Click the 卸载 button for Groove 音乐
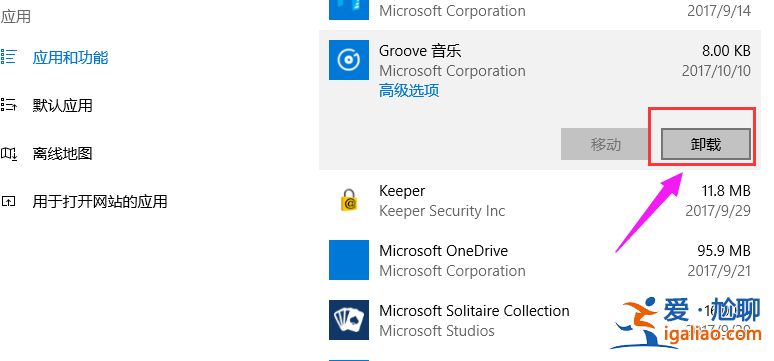The height and width of the screenshot is (361, 774). (706, 145)
